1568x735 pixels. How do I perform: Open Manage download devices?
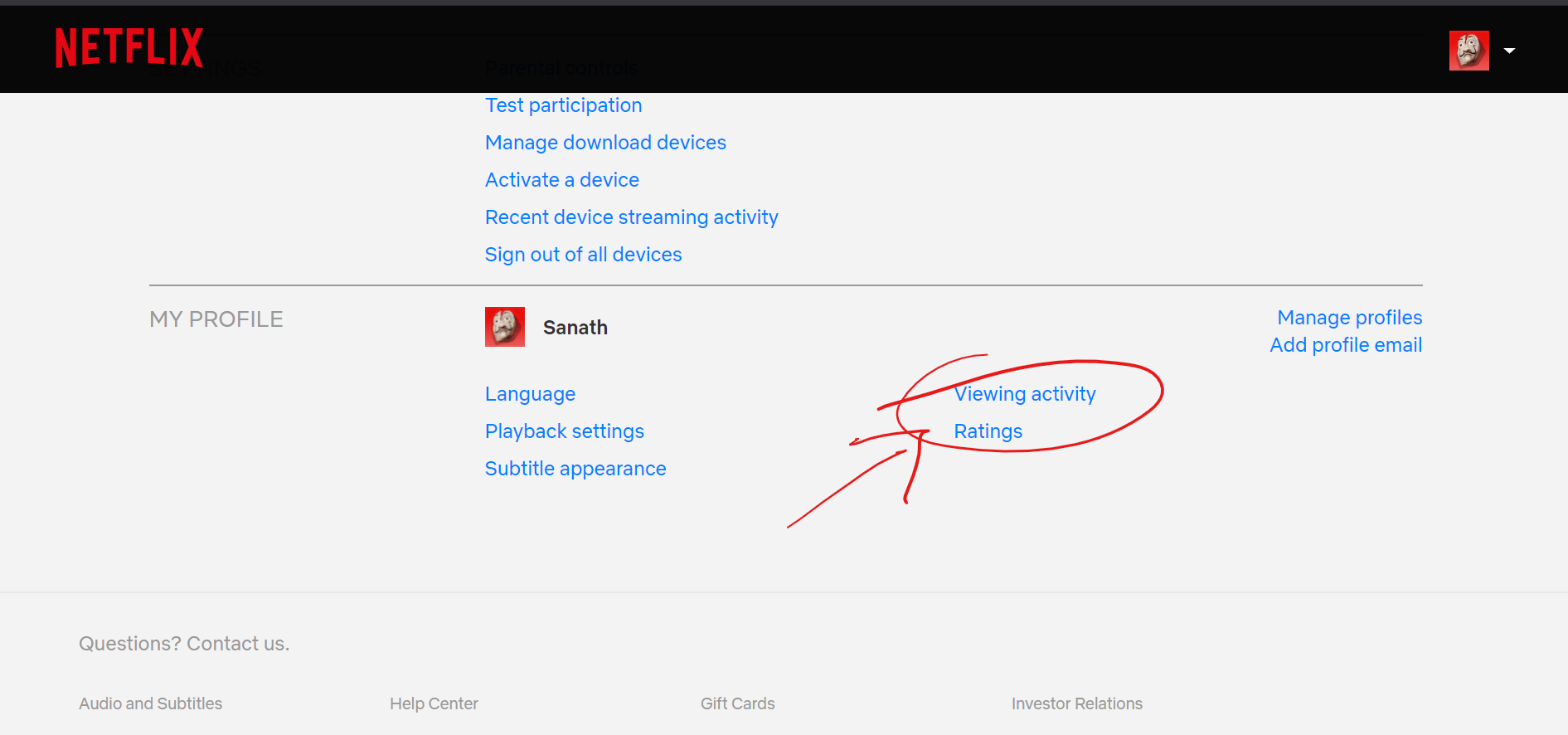click(x=605, y=143)
